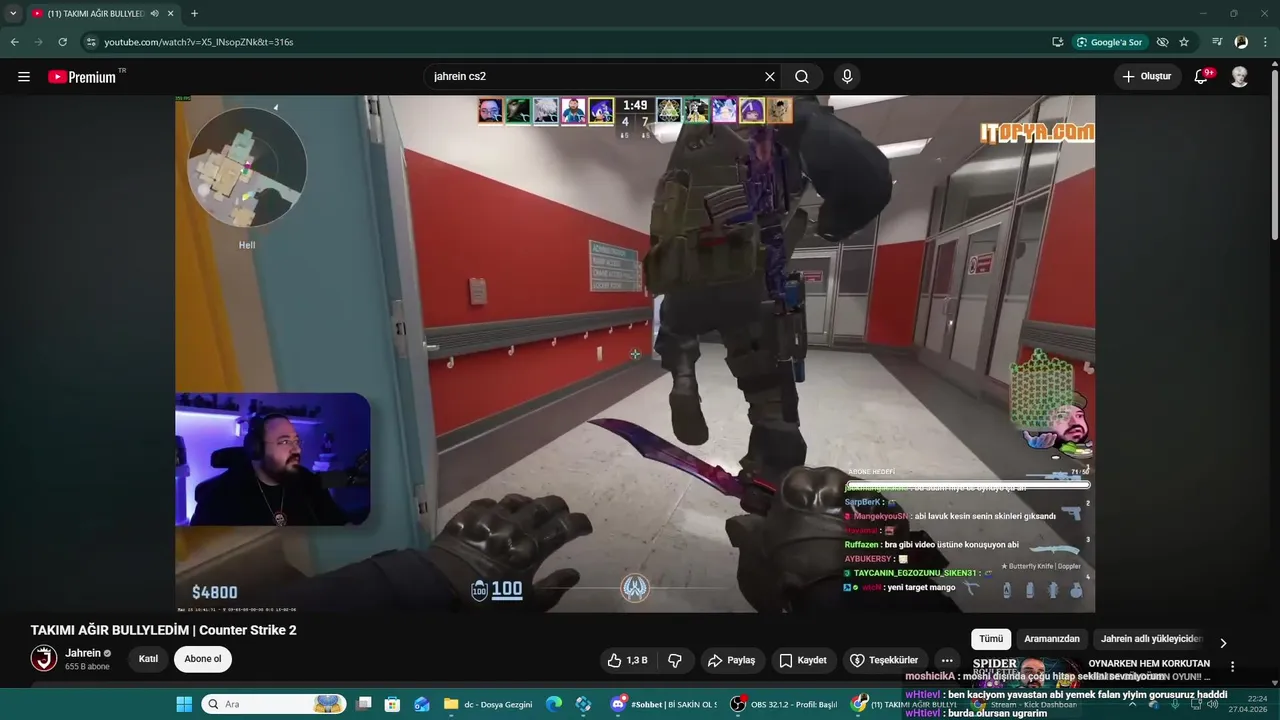The image size is (1280, 720).
Task: Click the install/cast screen icon in address bar
Action: pyautogui.click(x=1057, y=42)
